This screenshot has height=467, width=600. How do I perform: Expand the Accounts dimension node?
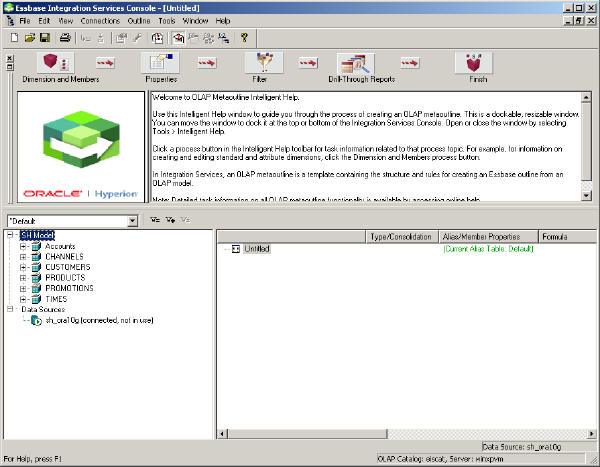pyautogui.click(x=23, y=247)
